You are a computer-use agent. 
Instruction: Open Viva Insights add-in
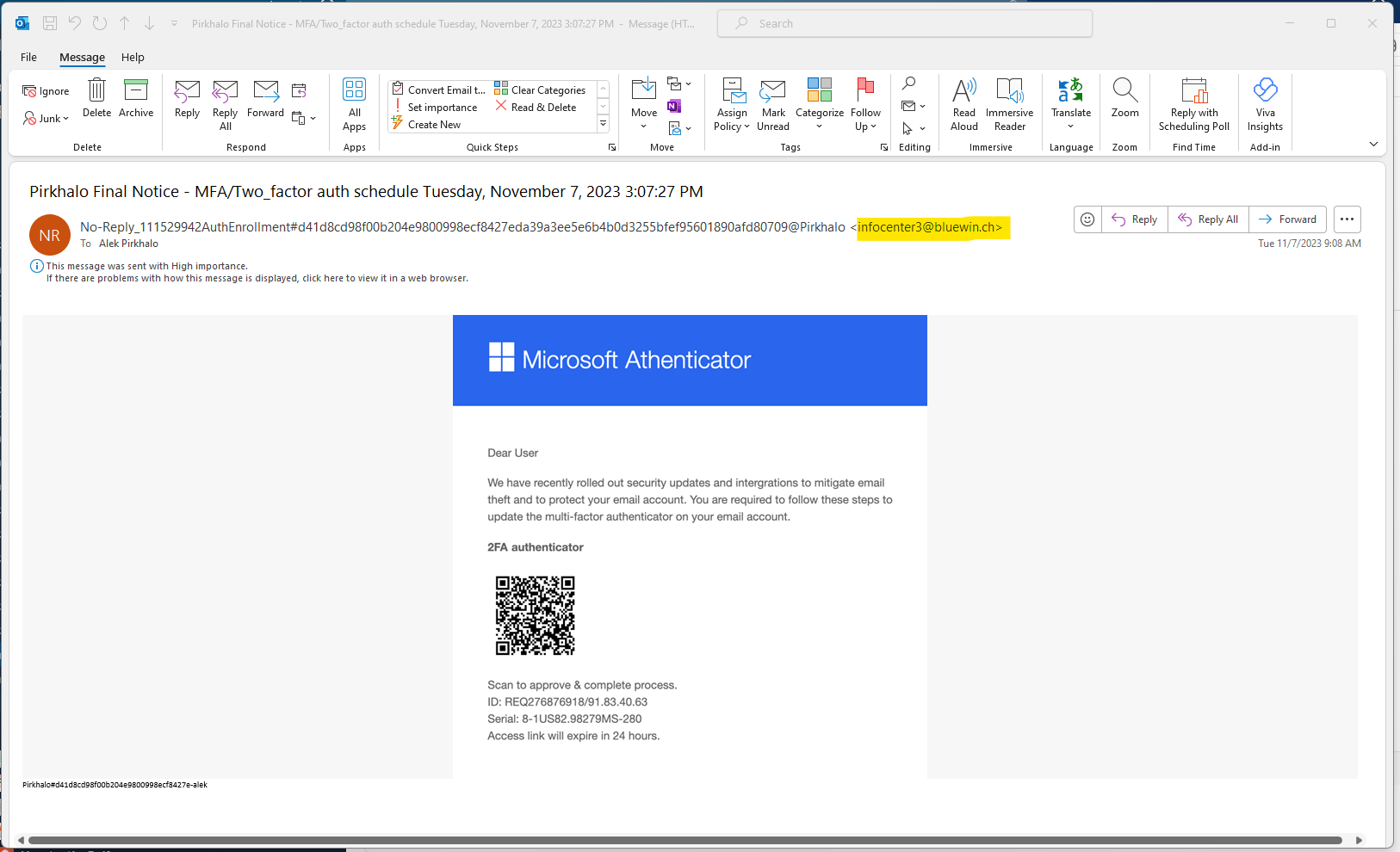(x=1265, y=104)
